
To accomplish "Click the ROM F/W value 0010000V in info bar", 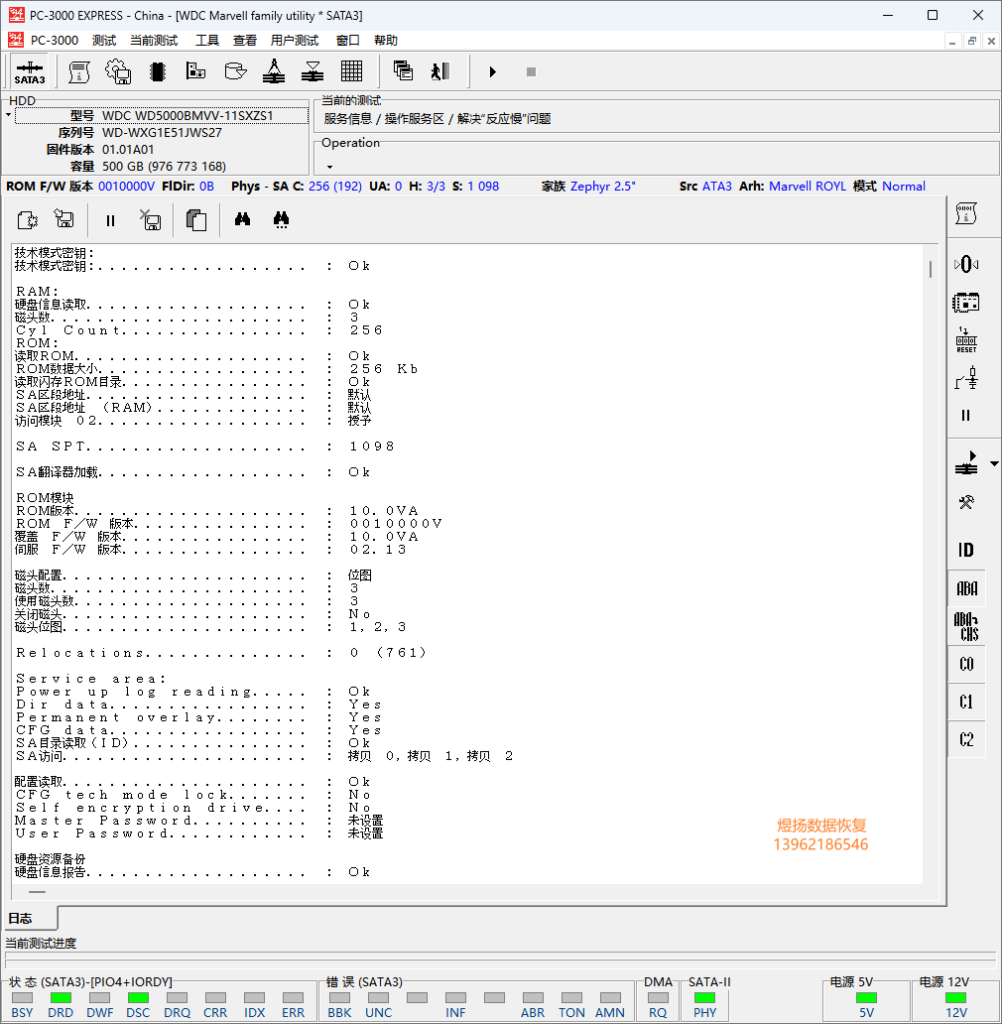I will pyautogui.click(x=126, y=186).
